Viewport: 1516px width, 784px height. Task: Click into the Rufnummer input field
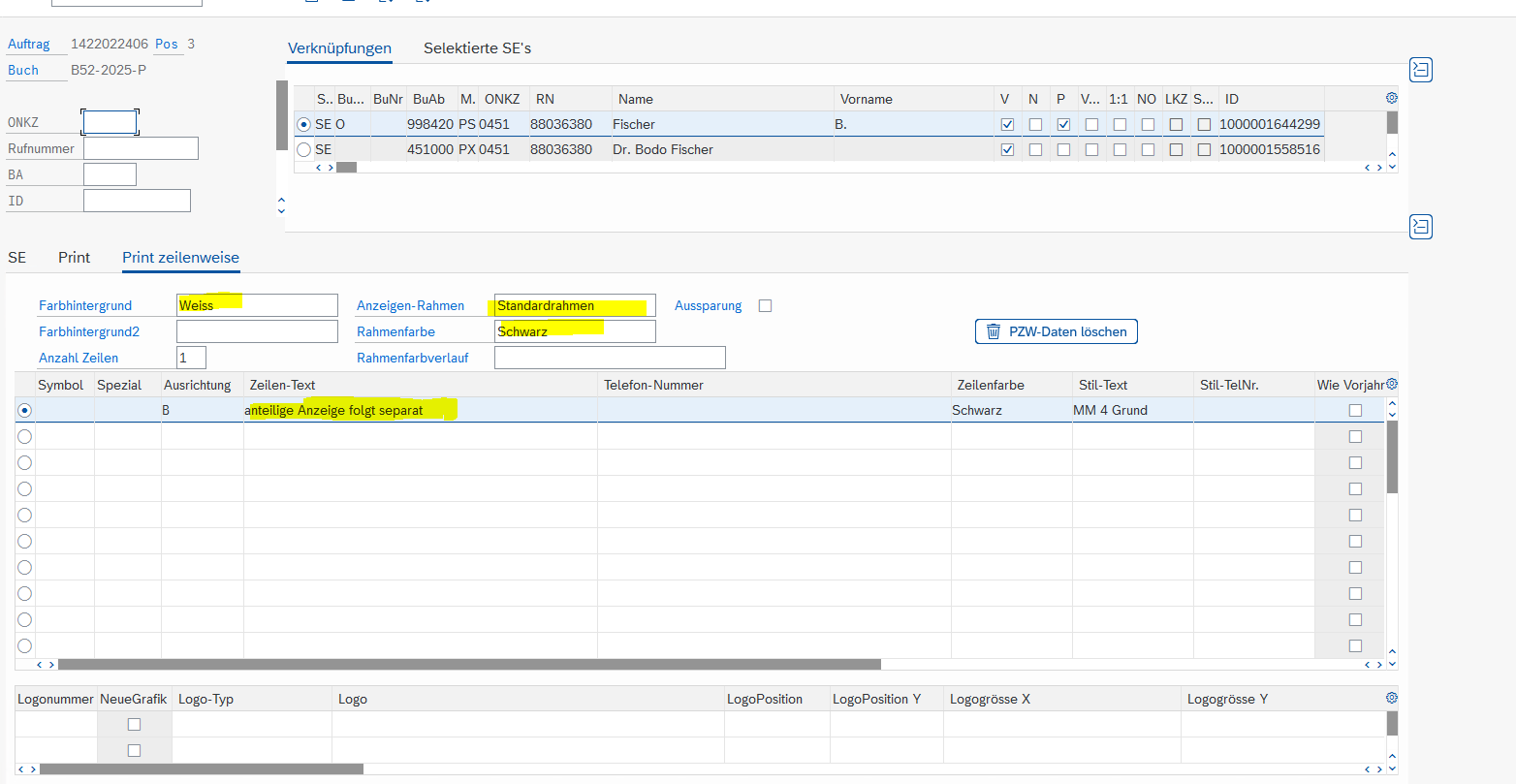tap(141, 148)
